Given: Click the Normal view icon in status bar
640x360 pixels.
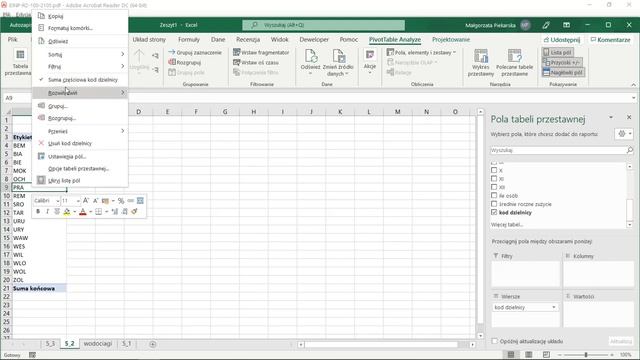Looking at the screenshot, I should [511, 355].
